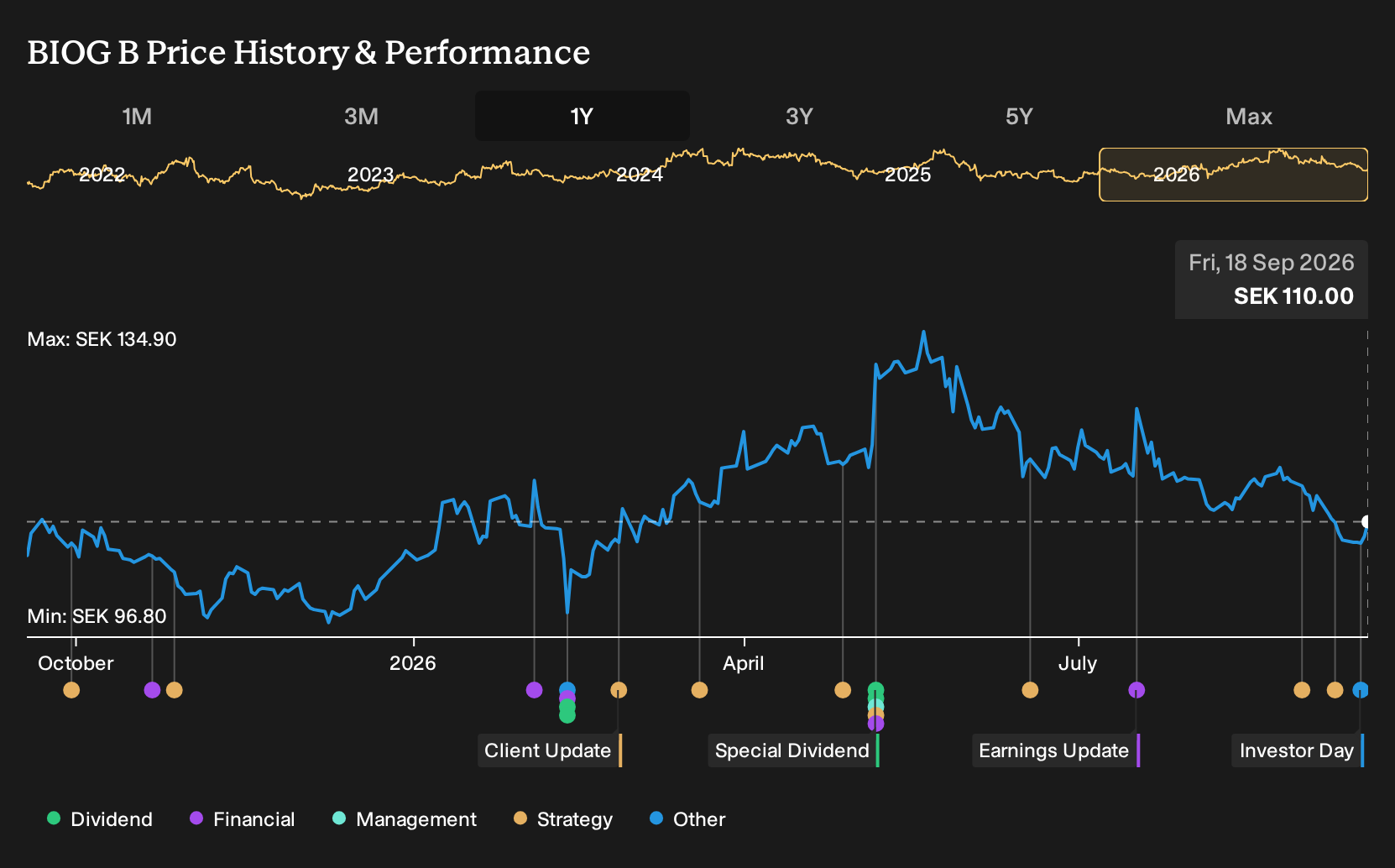Select the active 1Y range tab
Screen dimensions: 1395x868
tap(582, 117)
